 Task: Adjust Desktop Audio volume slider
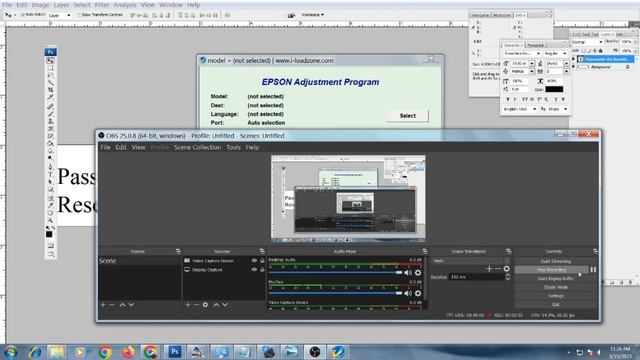[x=336, y=272]
